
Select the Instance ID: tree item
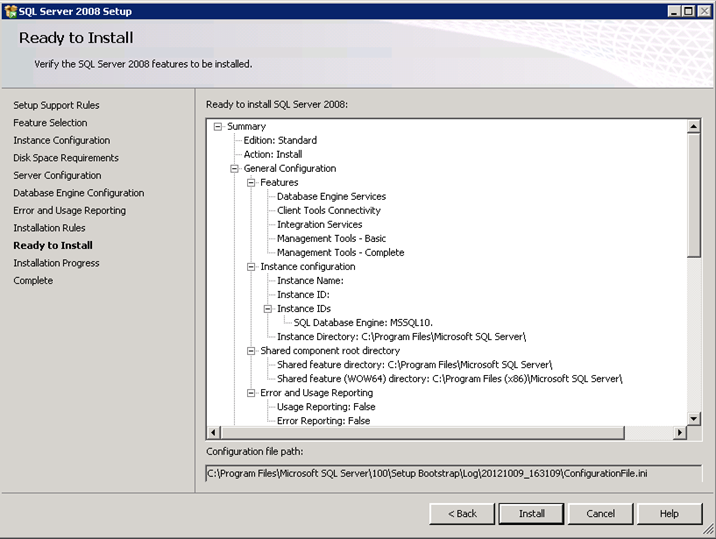point(303,295)
